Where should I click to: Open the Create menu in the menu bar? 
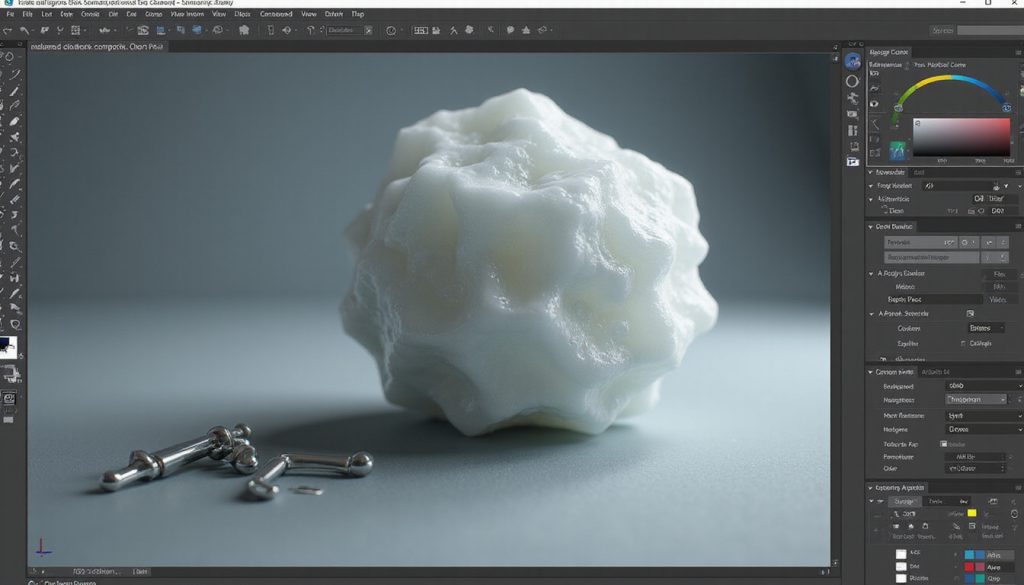(x=90, y=14)
